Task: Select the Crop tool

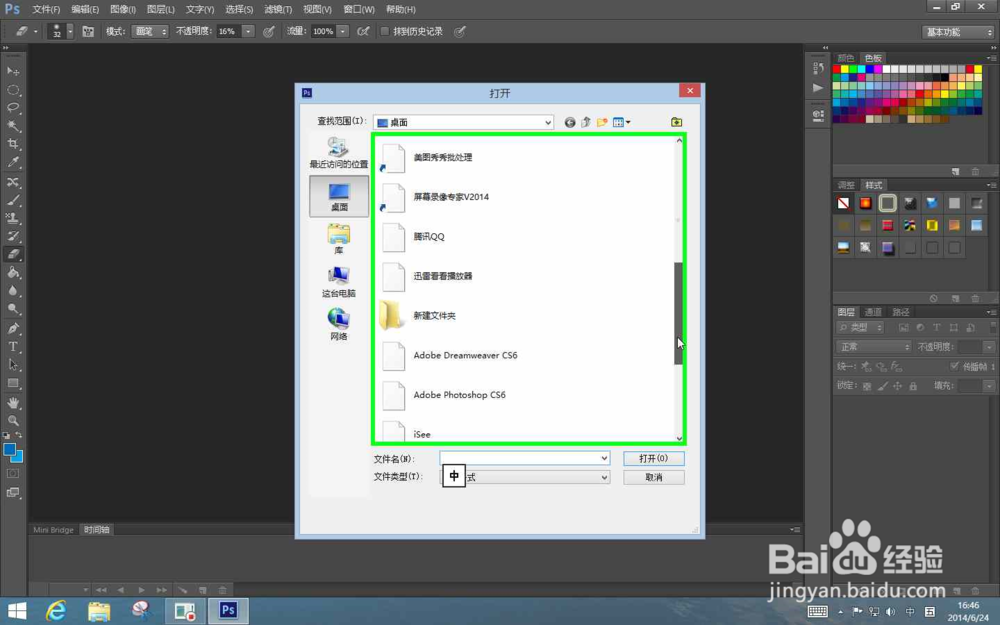Action: 13,143
